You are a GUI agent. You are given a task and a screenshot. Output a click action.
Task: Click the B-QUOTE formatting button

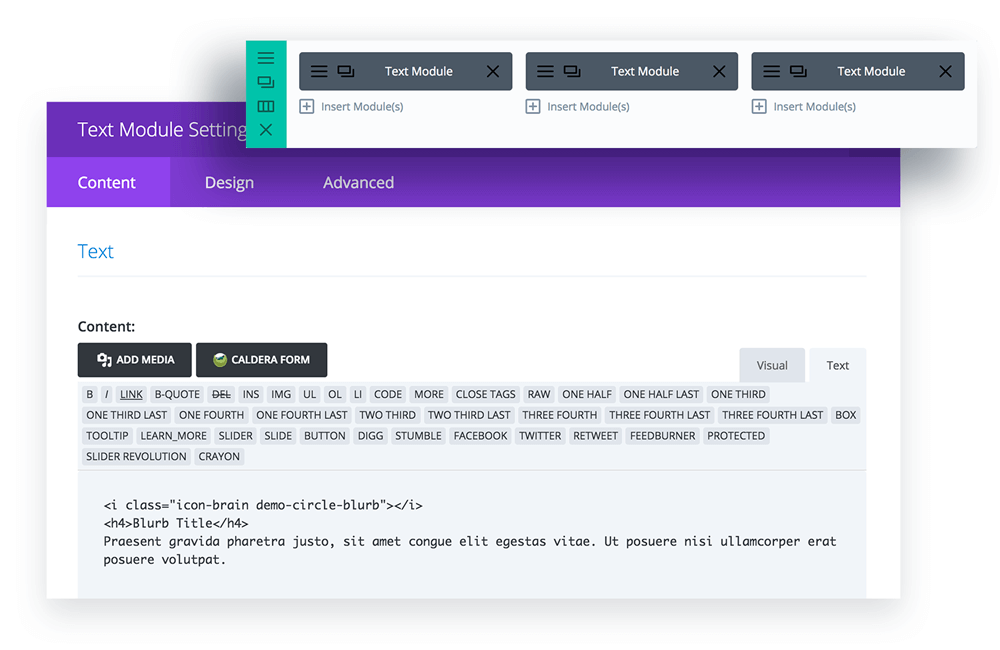pos(177,394)
